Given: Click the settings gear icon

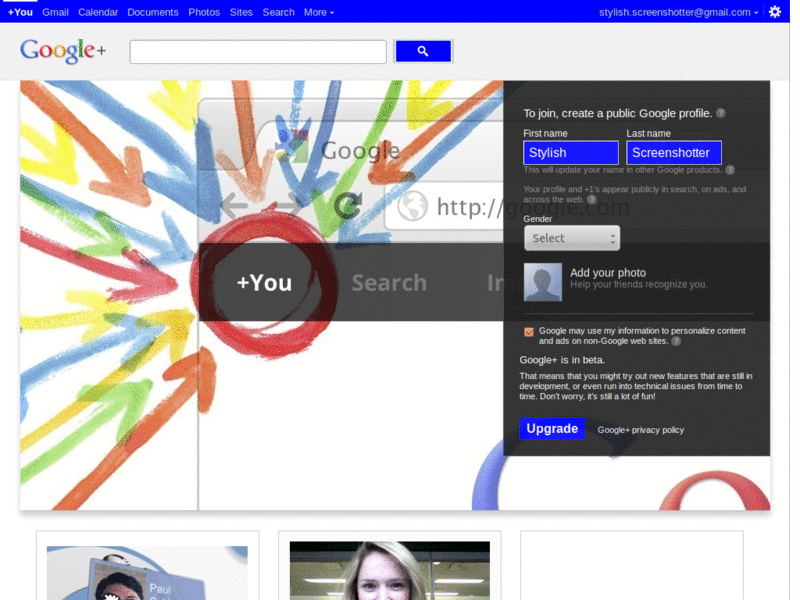Looking at the screenshot, I should coord(774,12).
